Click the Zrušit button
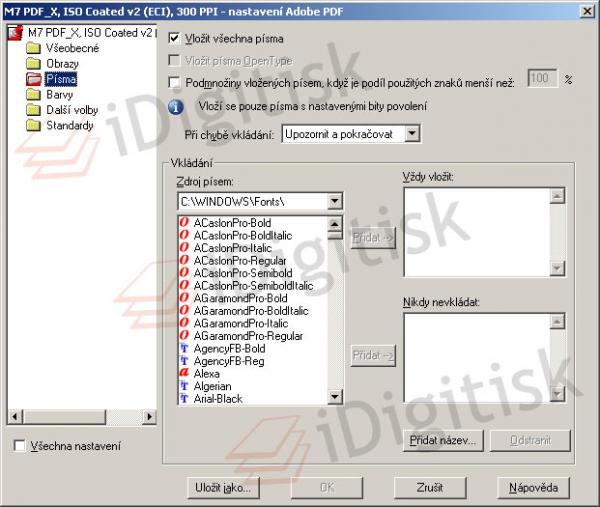Image resolution: width=600 pixels, height=507 pixels. click(430, 487)
